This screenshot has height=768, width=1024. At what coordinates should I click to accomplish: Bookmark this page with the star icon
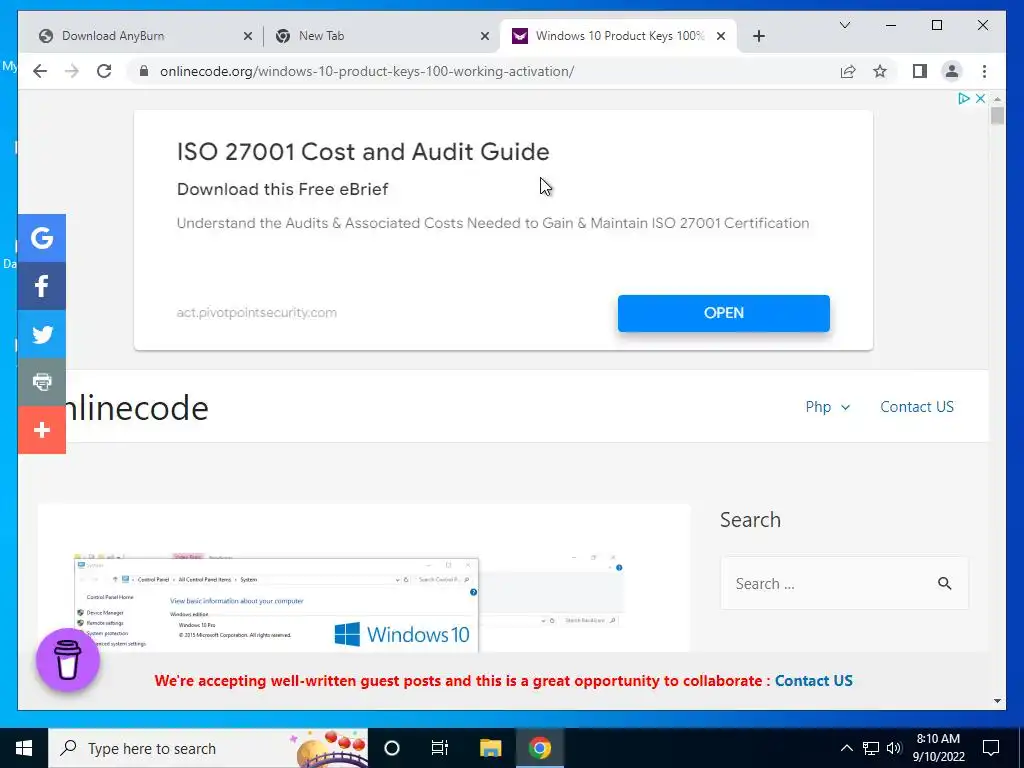880,71
